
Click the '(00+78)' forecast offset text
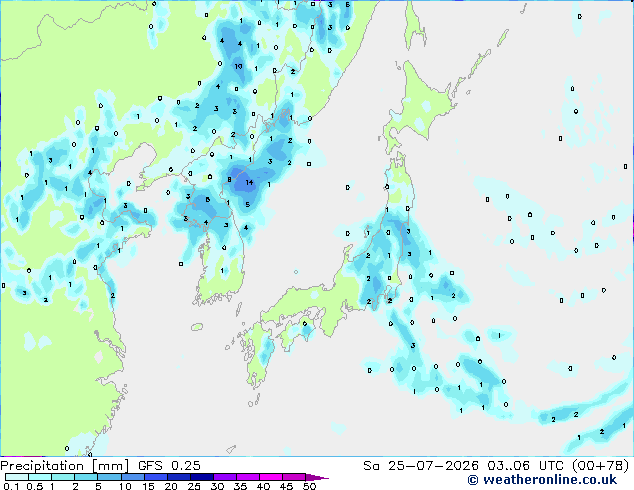pyautogui.click(x=600, y=466)
